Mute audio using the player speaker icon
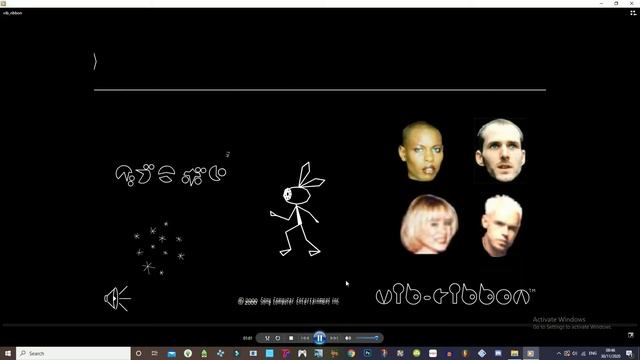The image size is (640, 360). point(348,338)
